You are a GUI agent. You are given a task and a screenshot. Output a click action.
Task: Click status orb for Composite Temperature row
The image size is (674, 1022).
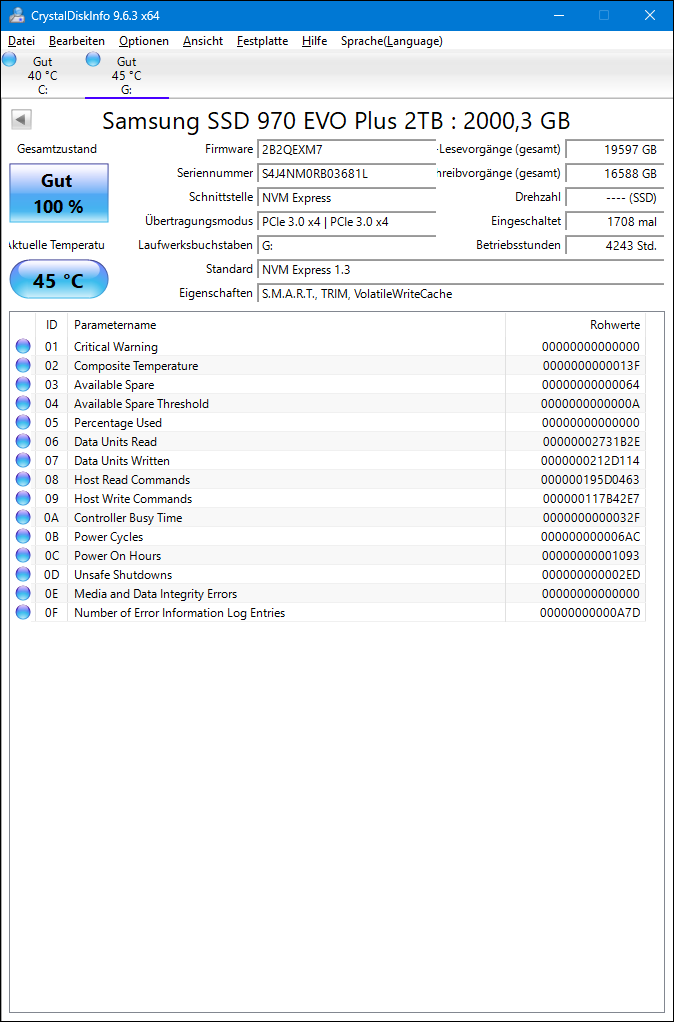click(23, 365)
